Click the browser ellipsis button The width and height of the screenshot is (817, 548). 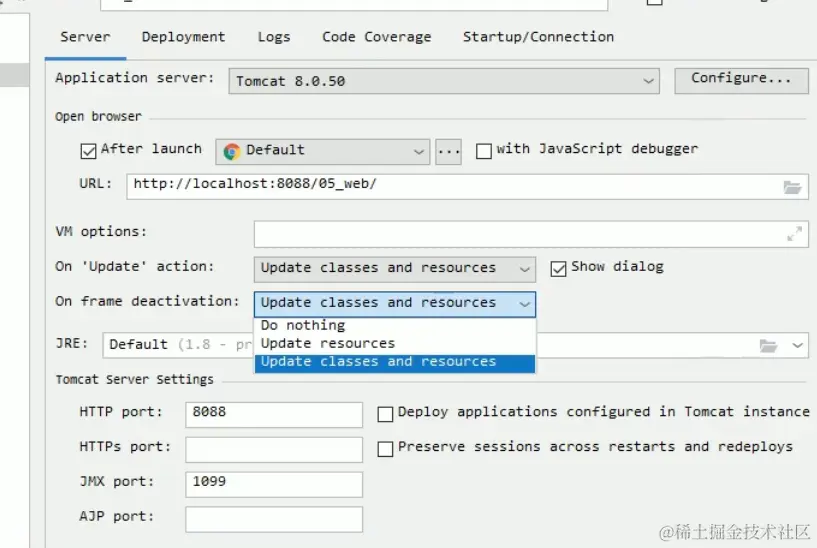click(x=449, y=152)
